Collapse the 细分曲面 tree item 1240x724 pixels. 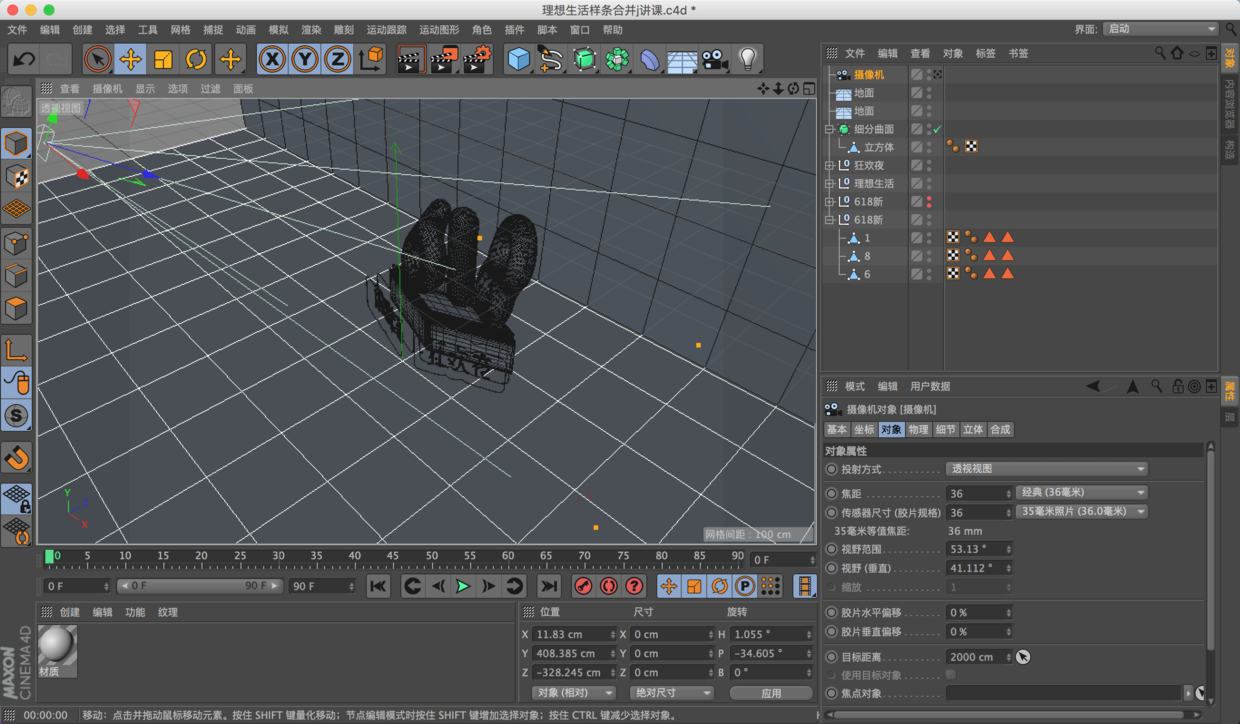click(830, 129)
